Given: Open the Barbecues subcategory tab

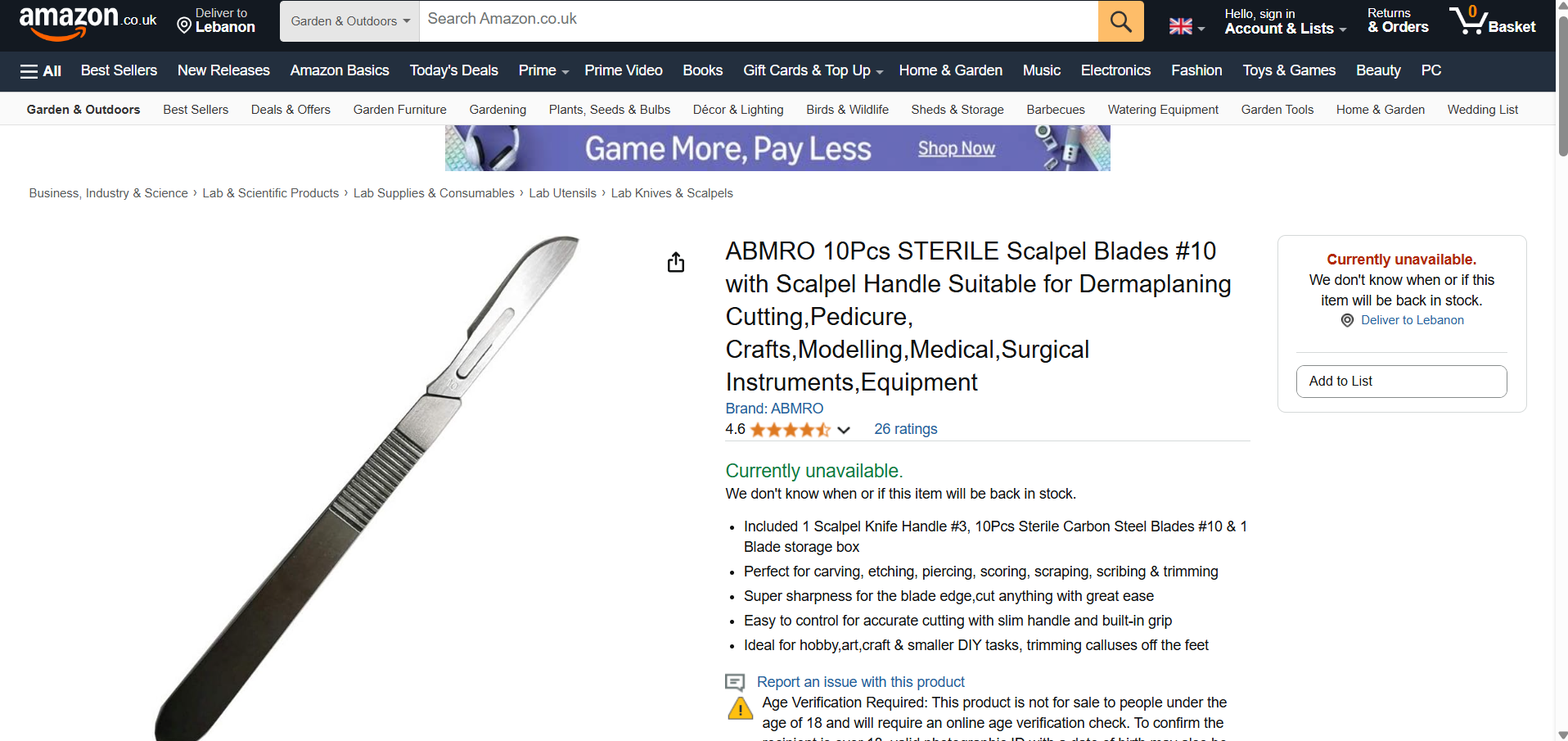Looking at the screenshot, I should (1055, 110).
